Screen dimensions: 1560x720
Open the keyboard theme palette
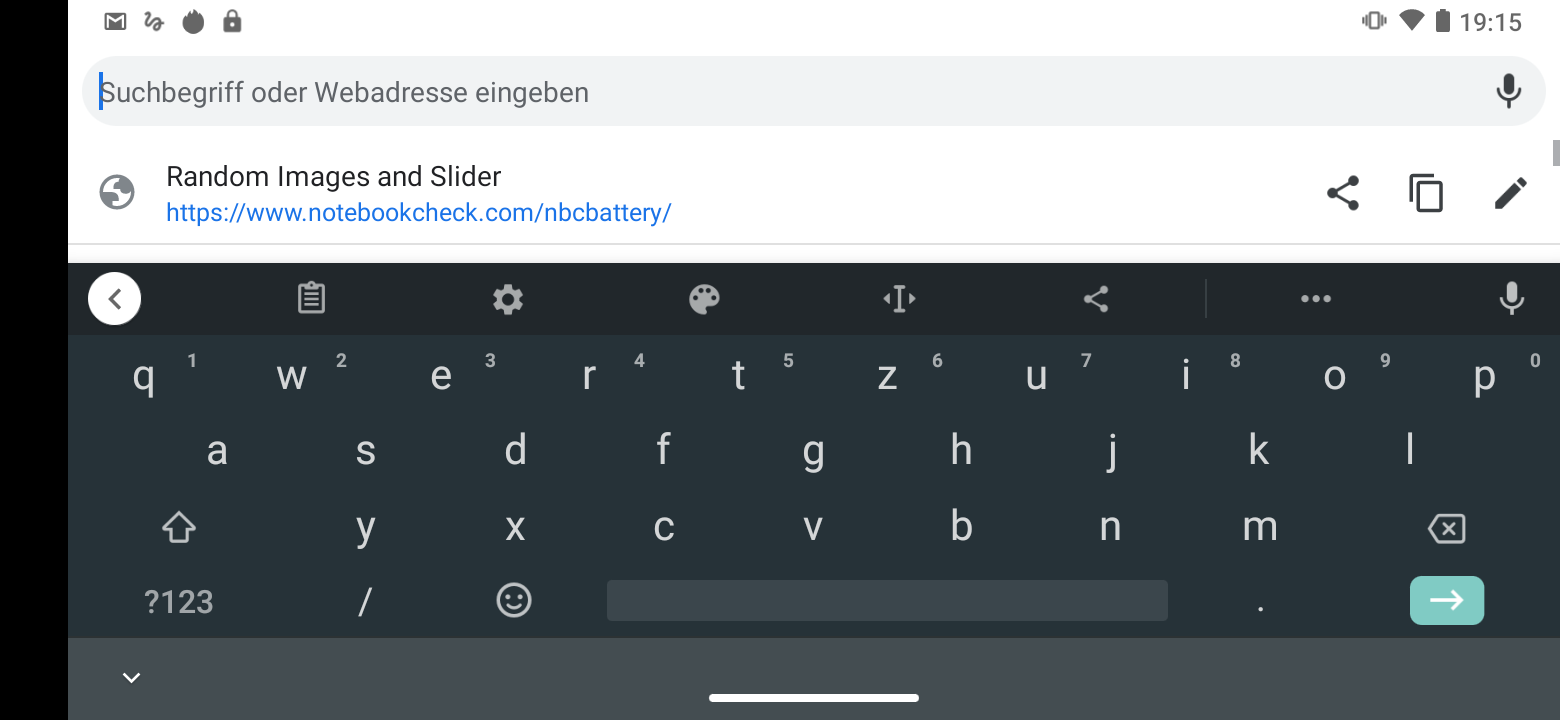coord(704,298)
